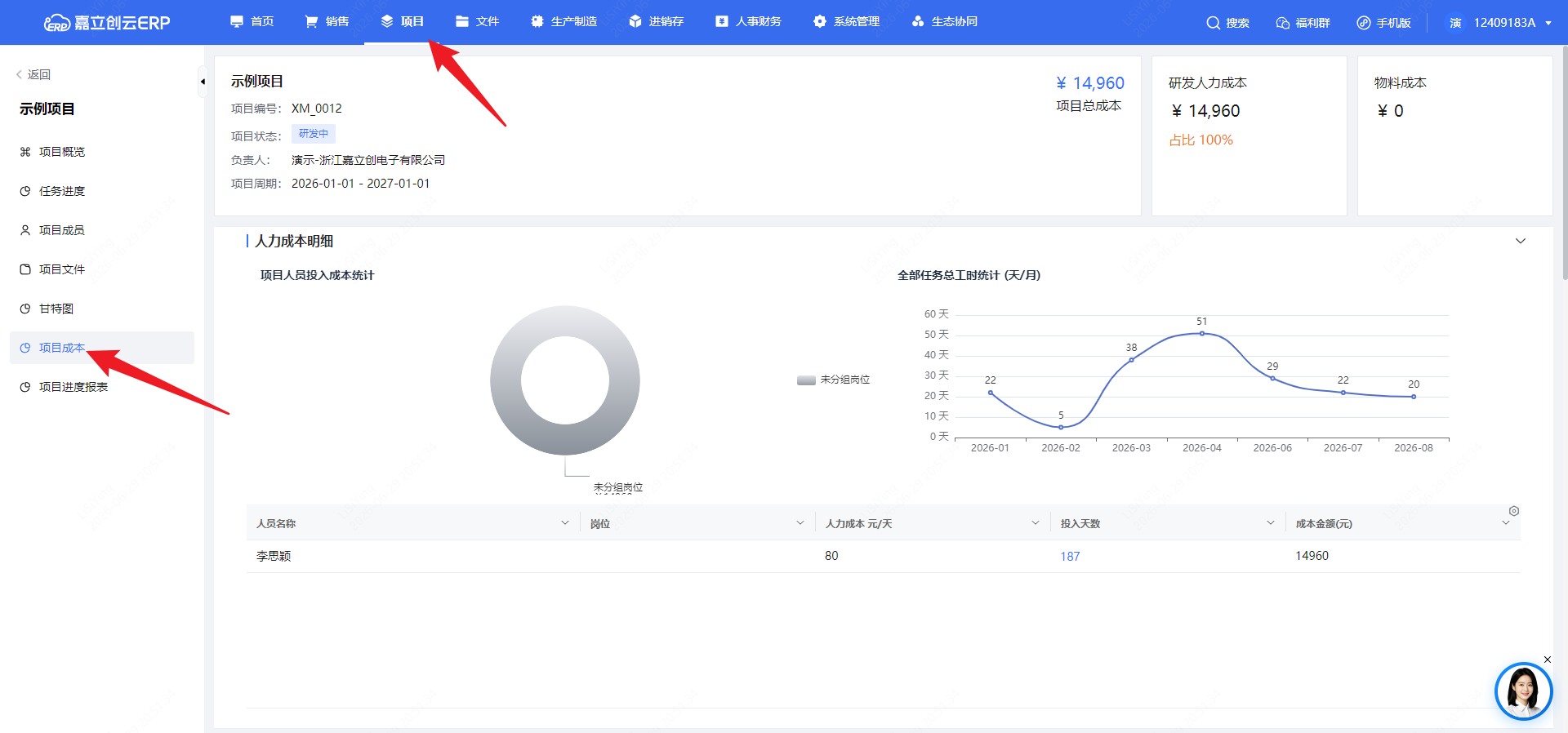Image resolution: width=1568 pixels, height=733 pixels.
Task: Open the 成本金额(元) column dropdown arrow
Action: [x=1505, y=523]
